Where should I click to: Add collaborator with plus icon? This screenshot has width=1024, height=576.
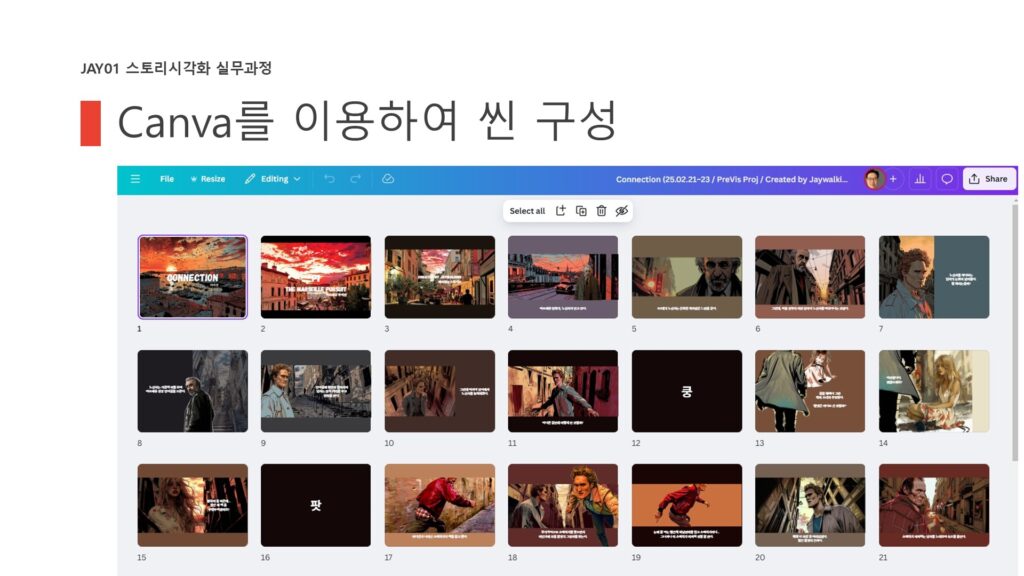coord(893,179)
